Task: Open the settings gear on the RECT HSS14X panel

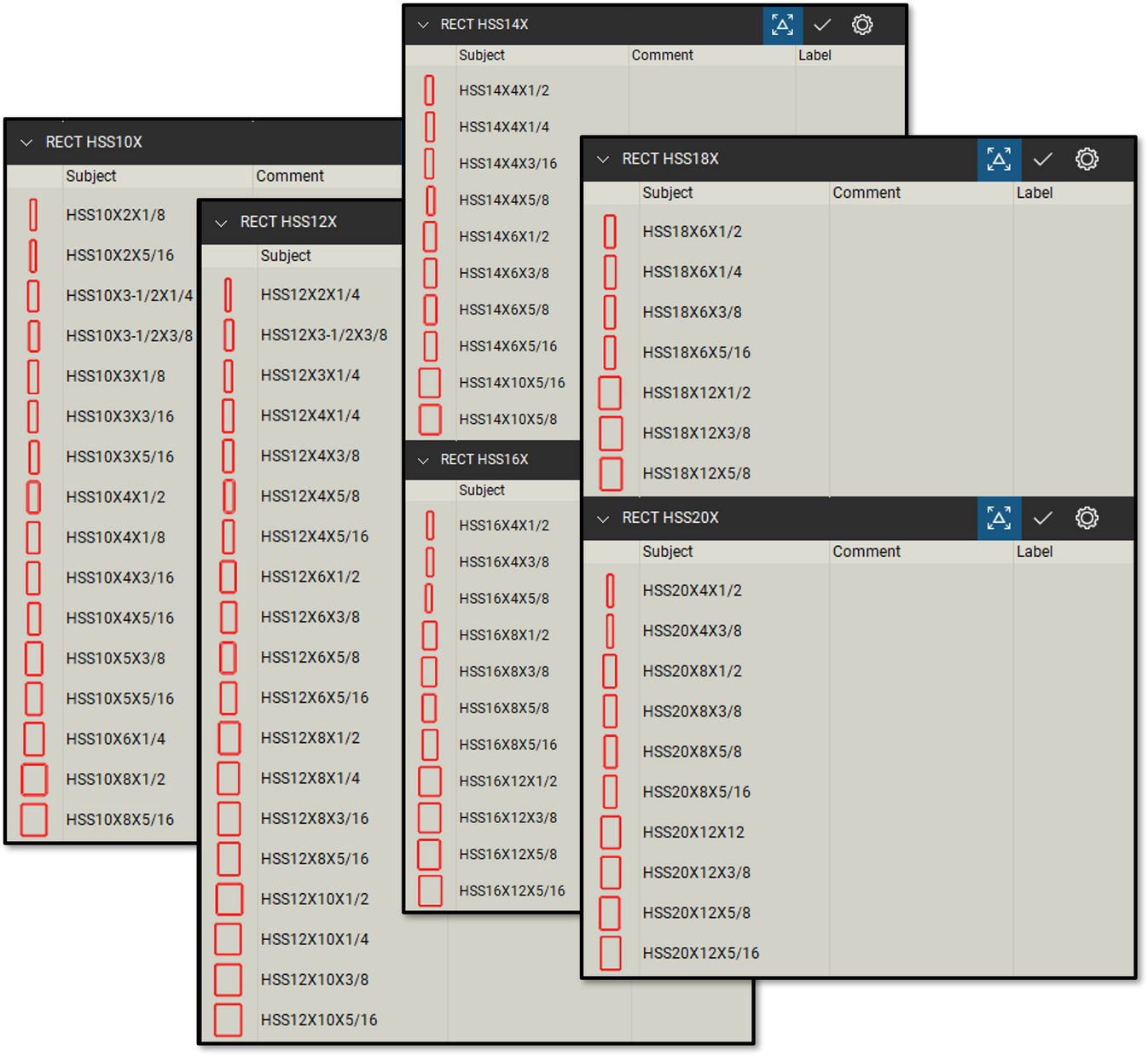Action: 861,25
